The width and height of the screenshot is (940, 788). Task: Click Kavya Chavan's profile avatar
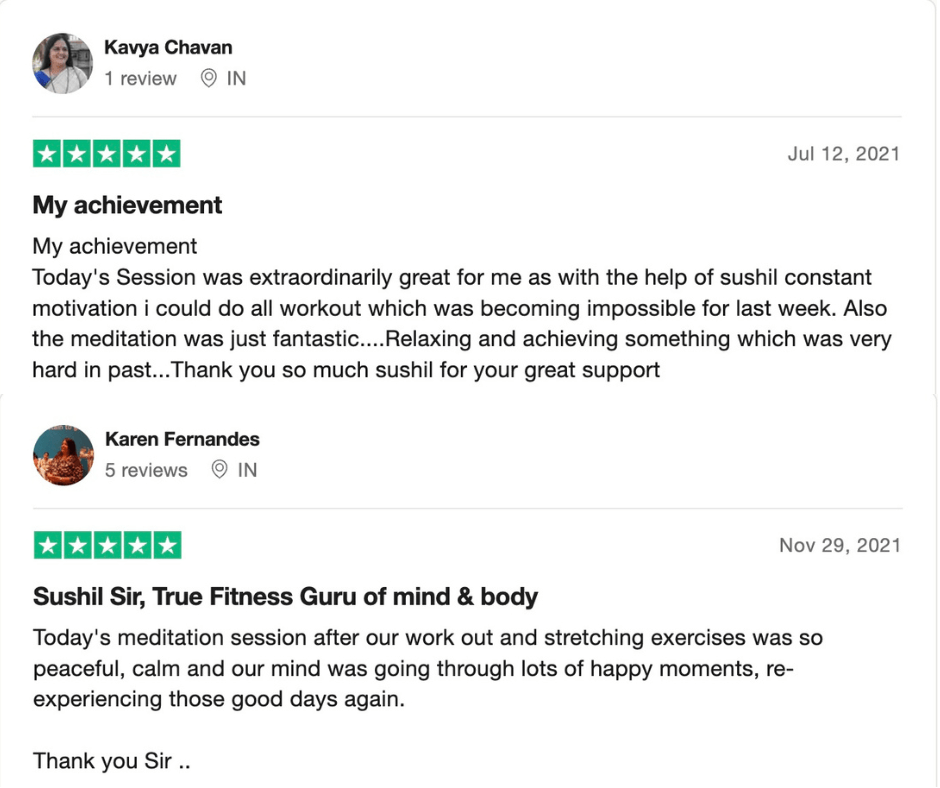click(x=63, y=63)
